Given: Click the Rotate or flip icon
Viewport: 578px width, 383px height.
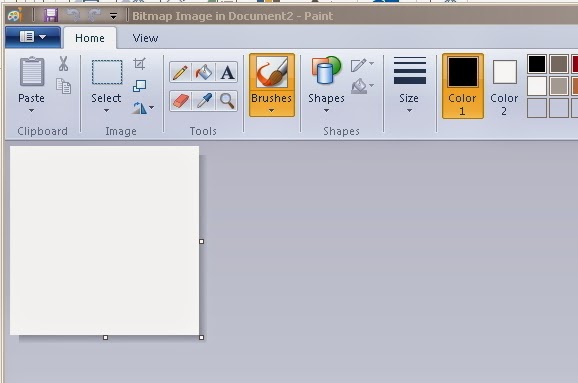Looking at the screenshot, I should [139, 108].
